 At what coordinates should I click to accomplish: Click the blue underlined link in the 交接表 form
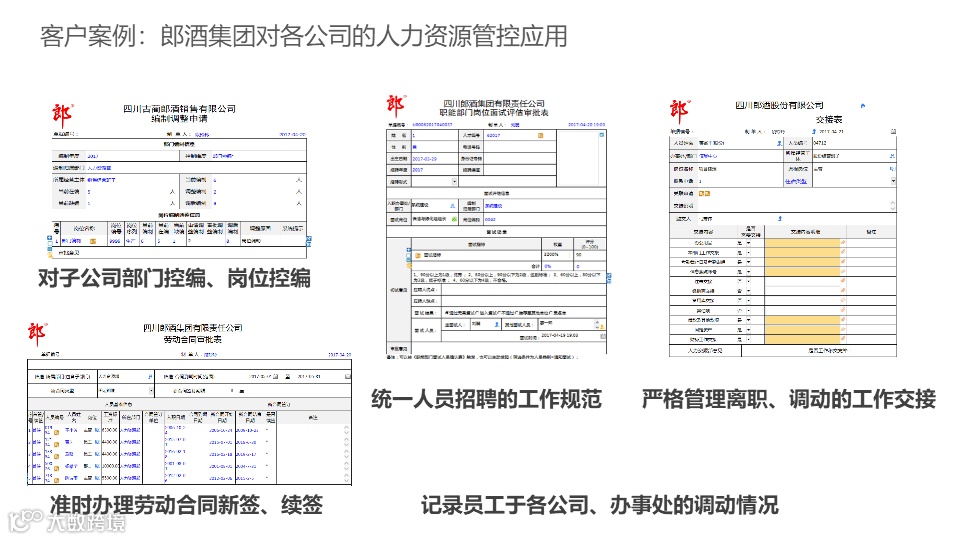pyautogui.click(x=796, y=181)
